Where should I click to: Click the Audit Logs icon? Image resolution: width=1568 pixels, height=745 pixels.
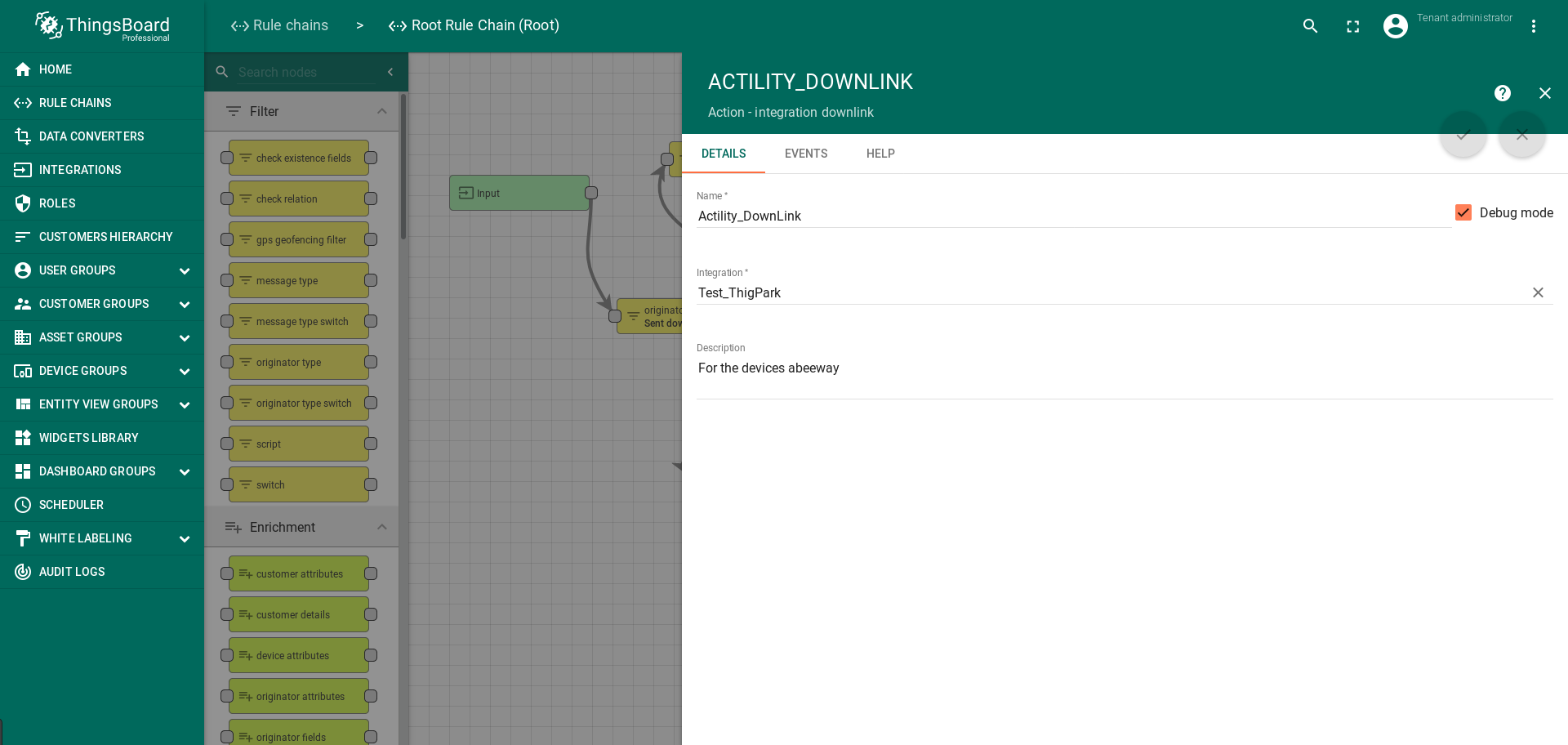(x=23, y=572)
